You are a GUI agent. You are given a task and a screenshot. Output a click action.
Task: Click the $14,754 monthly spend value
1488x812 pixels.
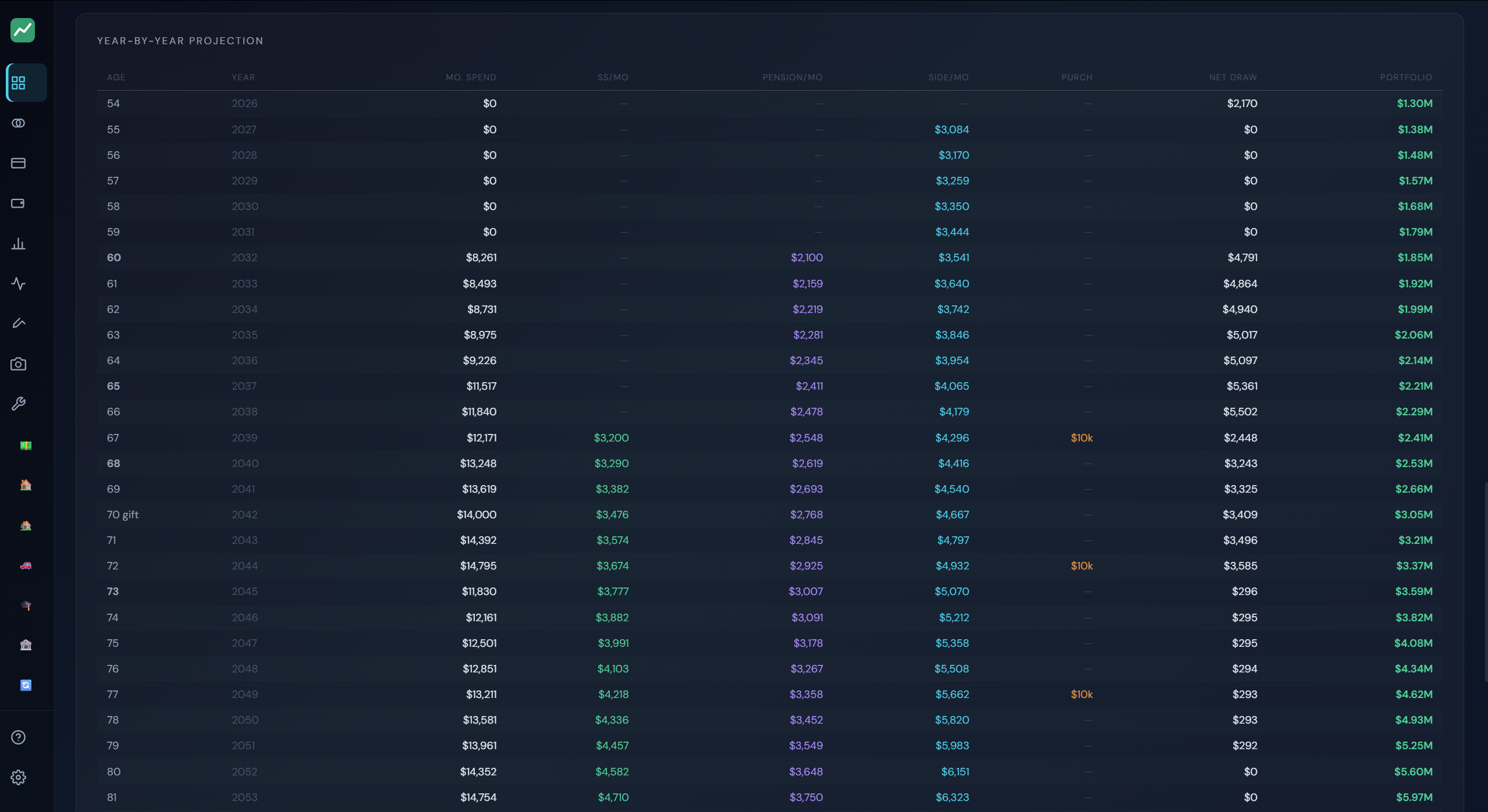coord(478,797)
